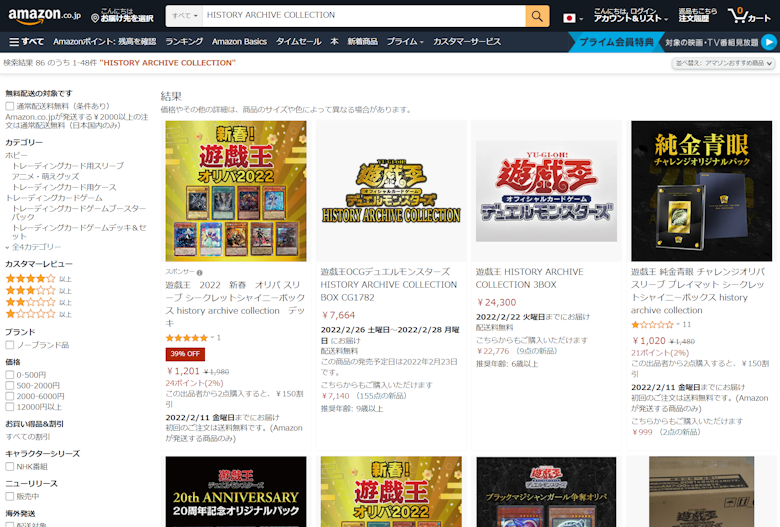
Task: Open 本 in navigation bar
Action: pyautogui.click(x=334, y=42)
